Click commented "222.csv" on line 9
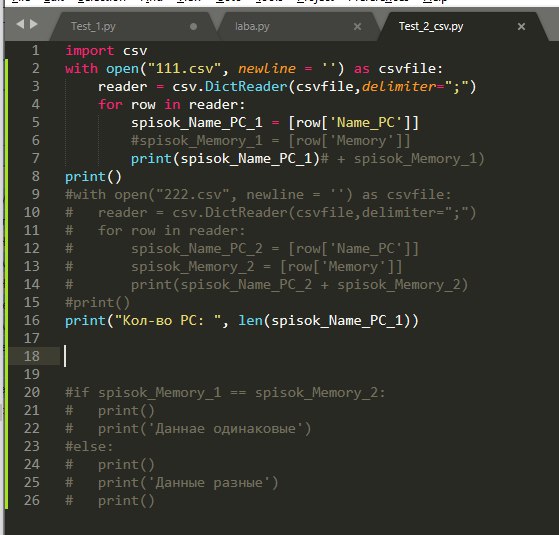Viewport: 559px width, 535px height. (193, 195)
